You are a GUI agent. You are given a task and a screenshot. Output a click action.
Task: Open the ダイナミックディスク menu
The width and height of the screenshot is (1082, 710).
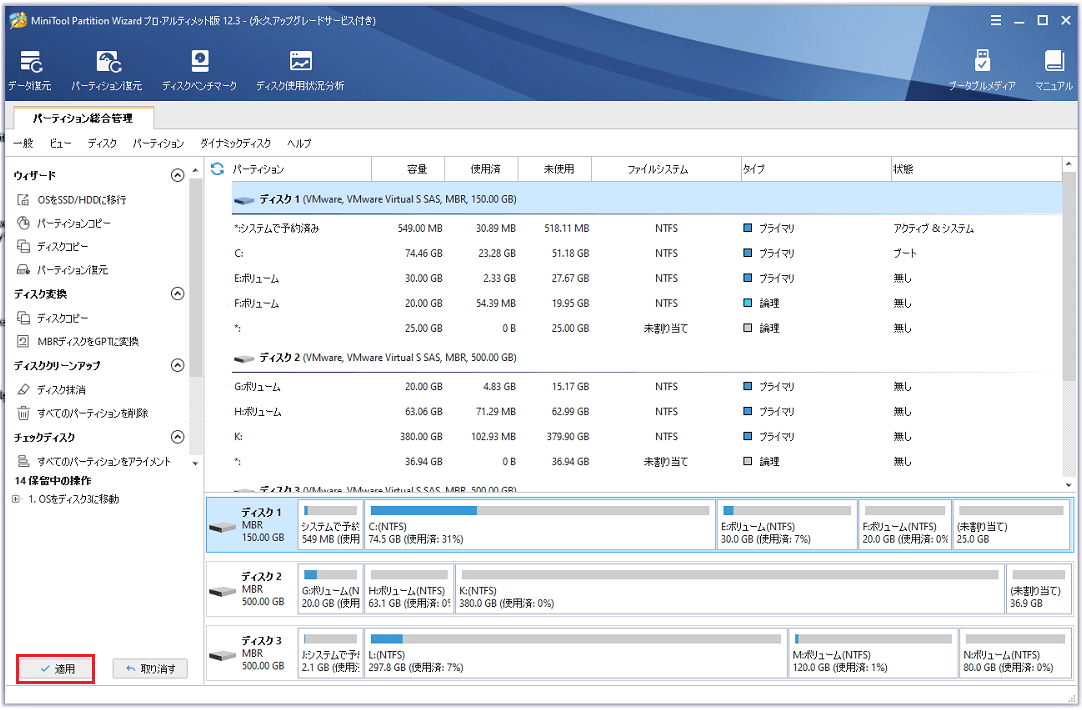[x=235, y=144]
